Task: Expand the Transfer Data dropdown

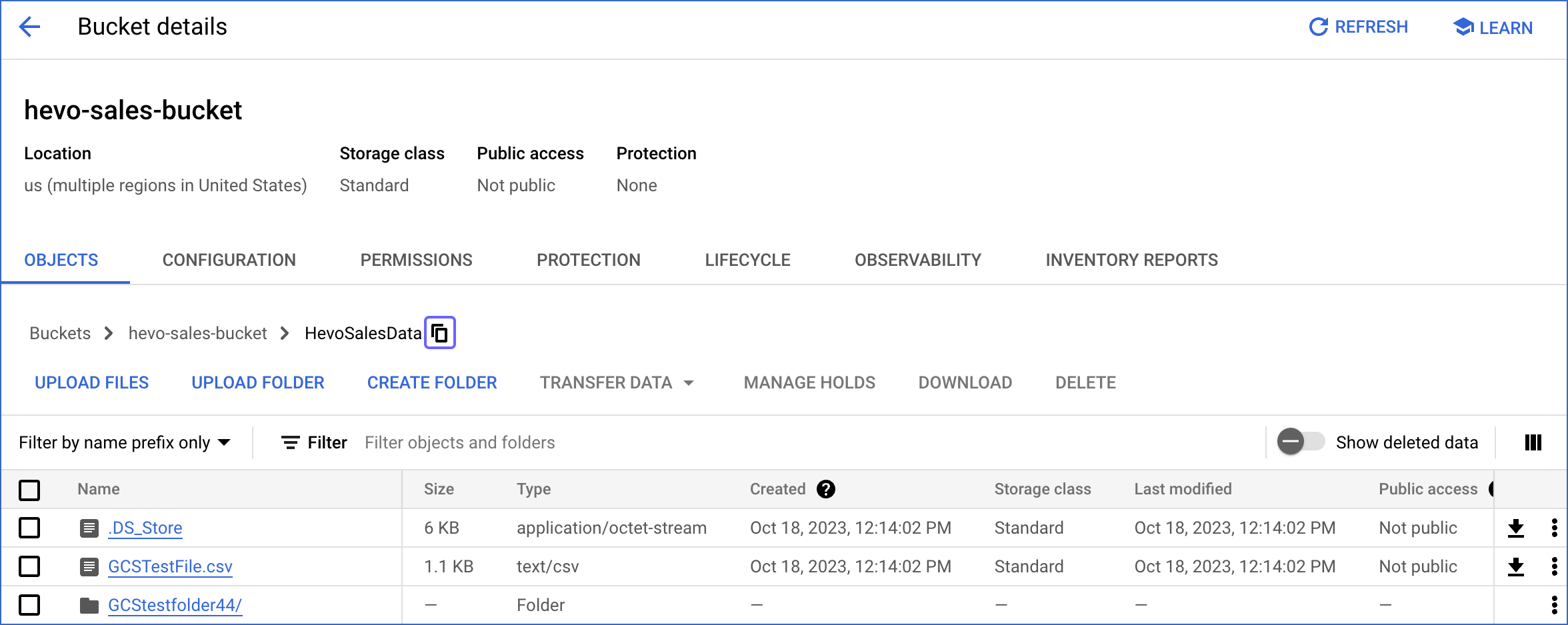Action: (x=617, y=382)
